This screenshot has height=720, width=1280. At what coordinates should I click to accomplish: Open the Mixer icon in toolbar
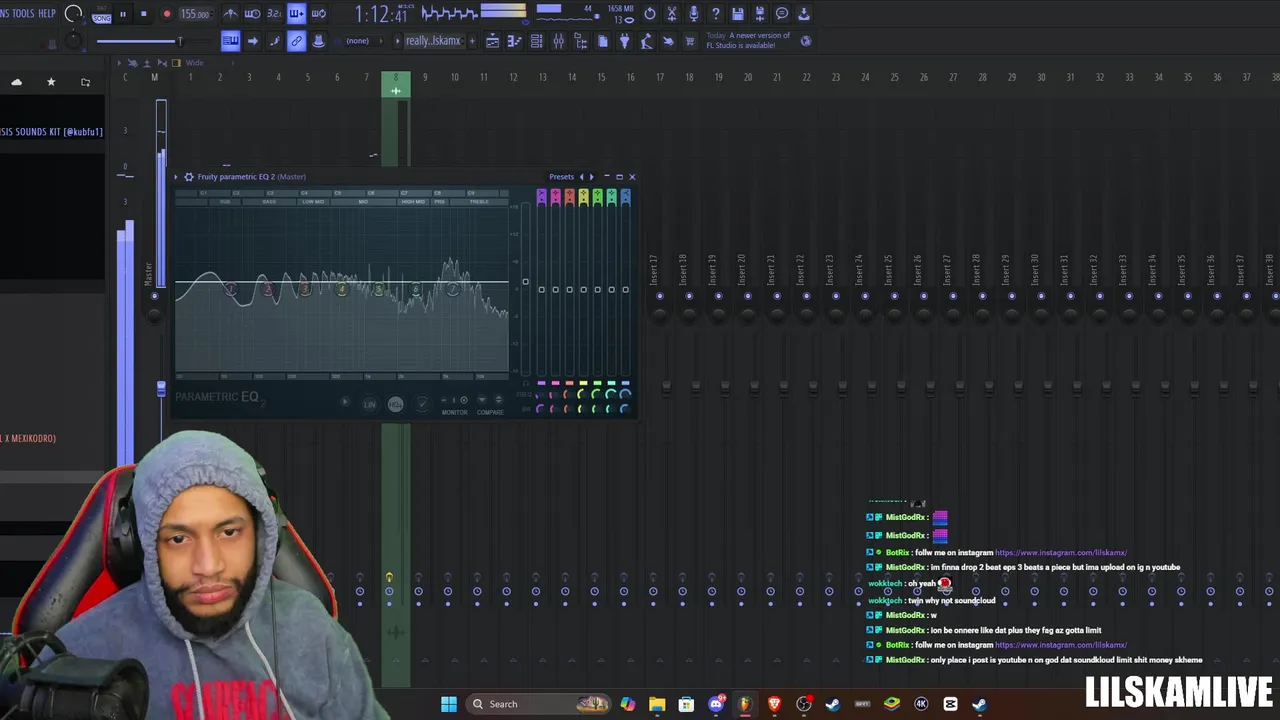point(558,41)
